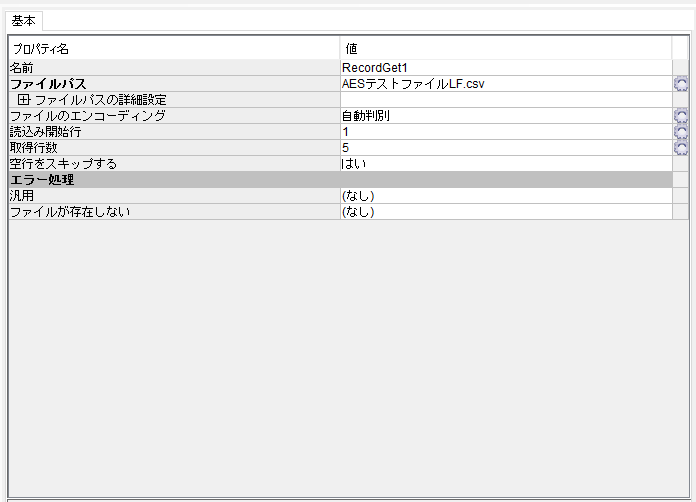Select the 取得行数 value 5 field
The image size is (696, 502).
(505, 148)
